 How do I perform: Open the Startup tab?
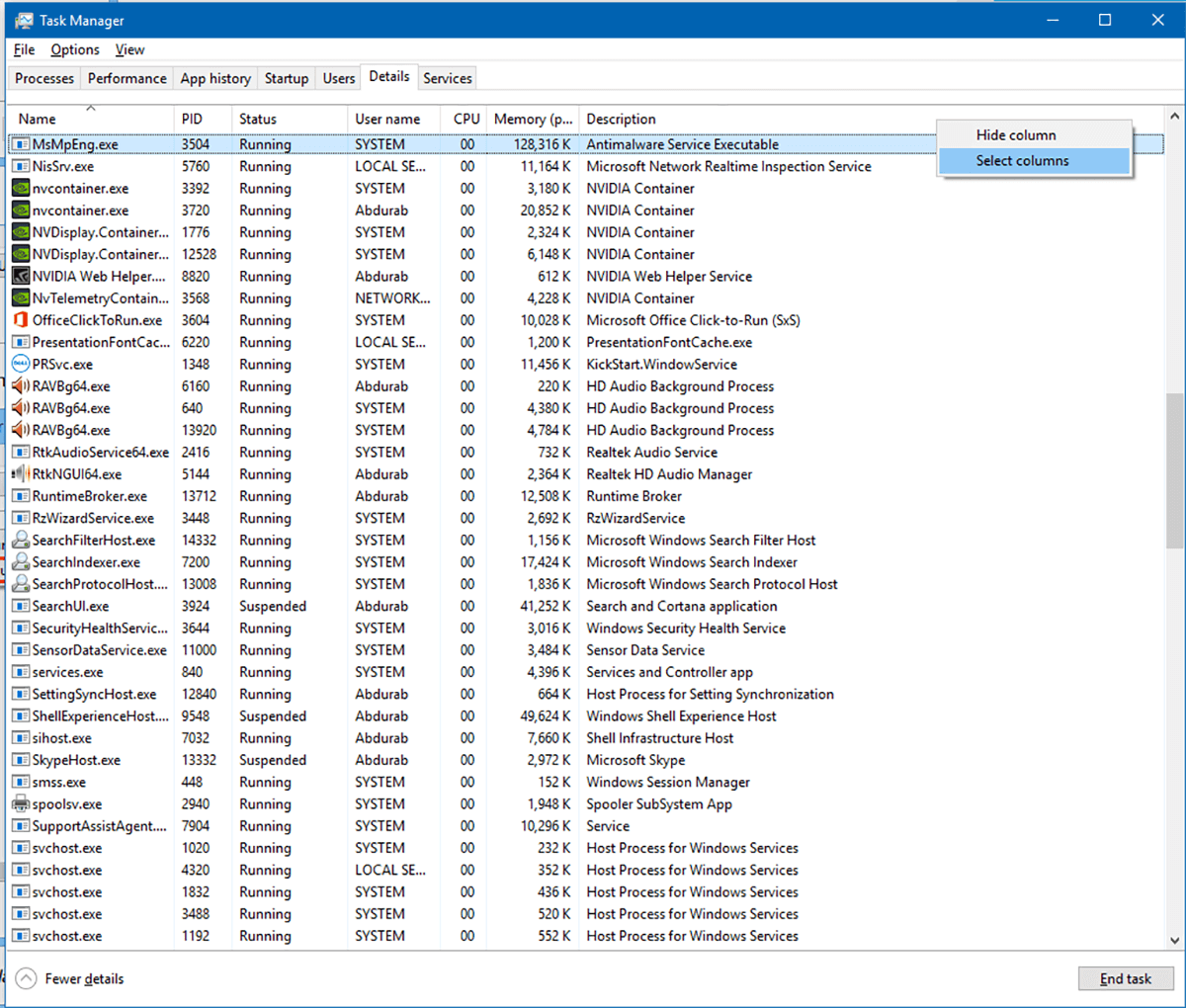[287, 78]
